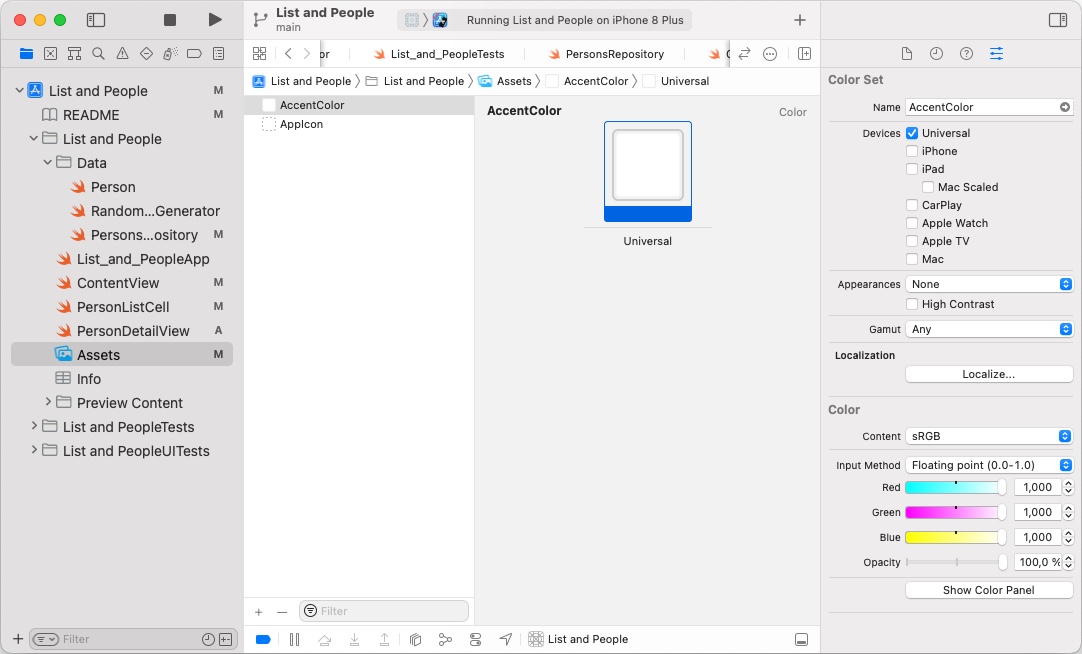Image resolution: width=1082 pixels, height=654 pixels.
Task: Open the Debug navigator icon
Action: pyautogui.click(x=170, y=53)
